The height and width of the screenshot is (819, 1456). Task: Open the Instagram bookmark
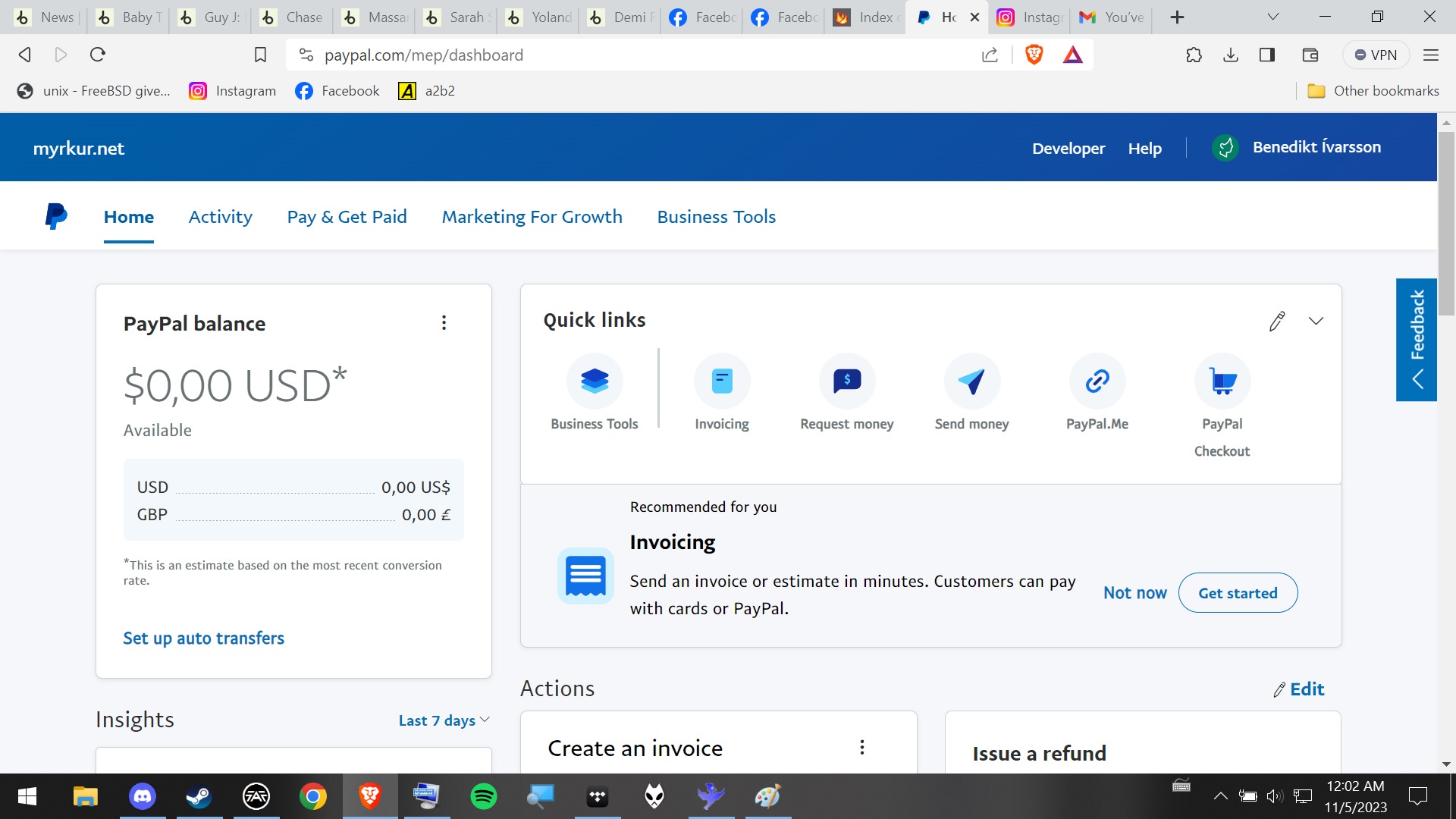tap(233, 91)
